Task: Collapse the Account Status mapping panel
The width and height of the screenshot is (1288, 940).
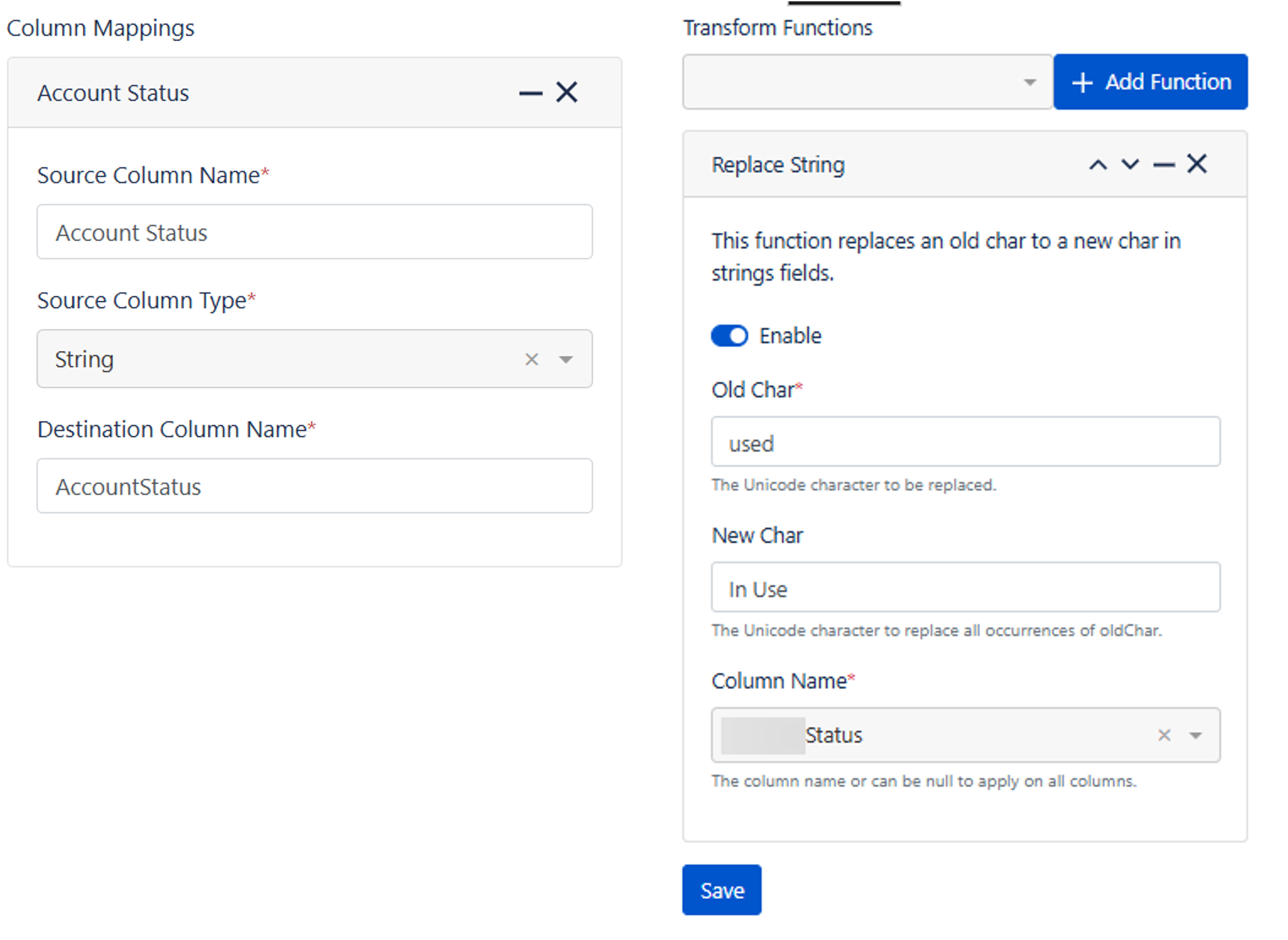Action: [530, 93]
